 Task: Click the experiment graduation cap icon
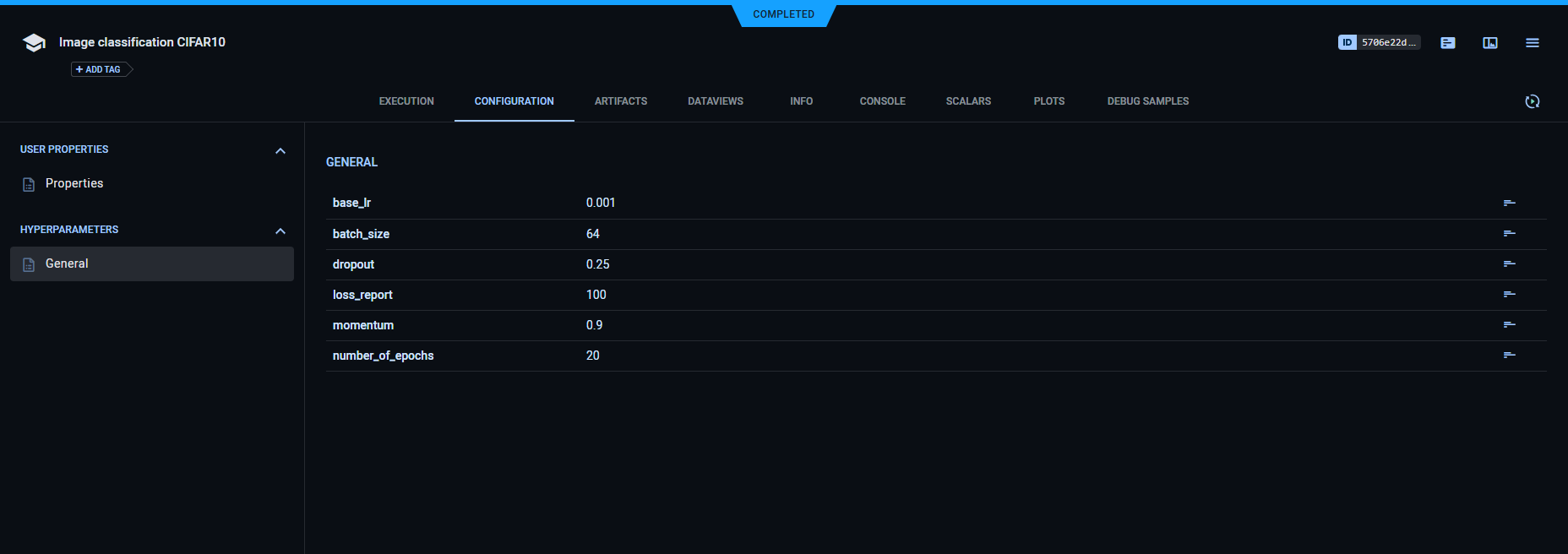[34, 43]
